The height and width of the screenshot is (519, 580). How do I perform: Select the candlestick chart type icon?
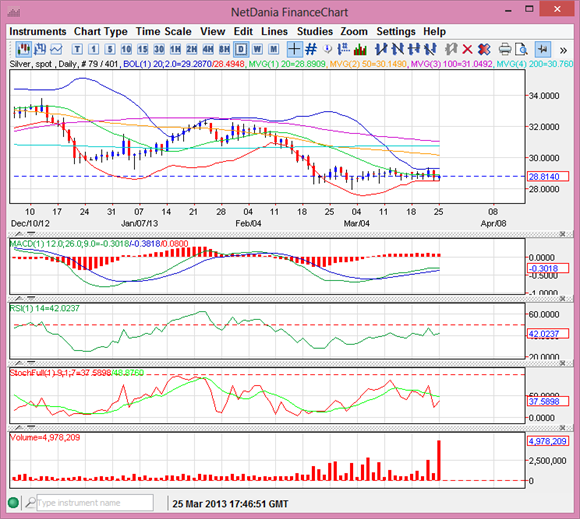point(24,49)
